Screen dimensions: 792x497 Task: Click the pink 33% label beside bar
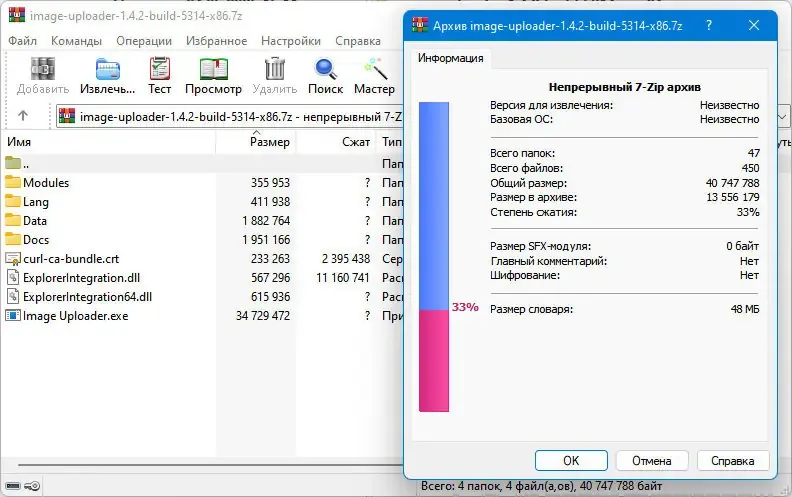[465, 307]
